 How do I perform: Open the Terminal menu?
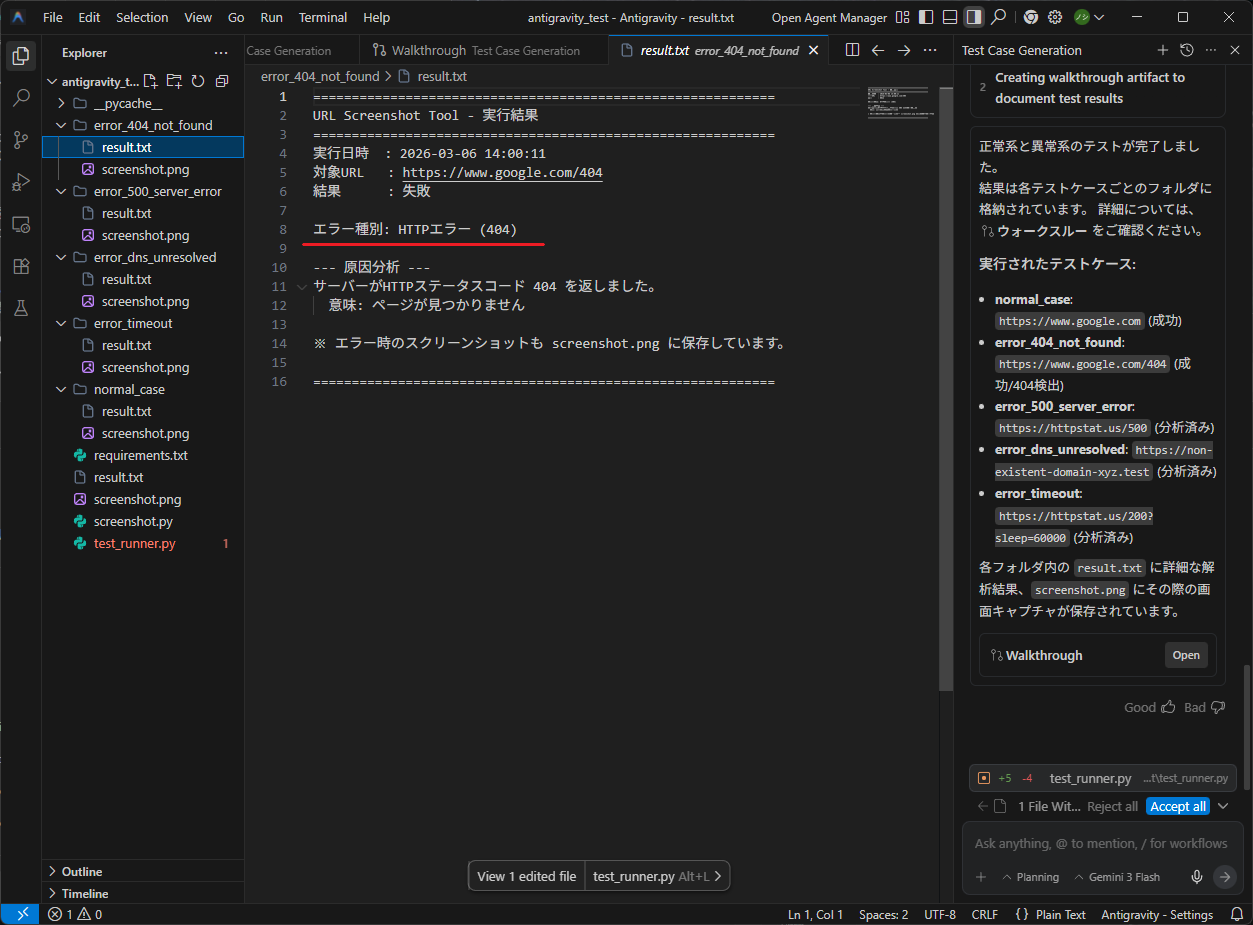click(x=323, y=17)
